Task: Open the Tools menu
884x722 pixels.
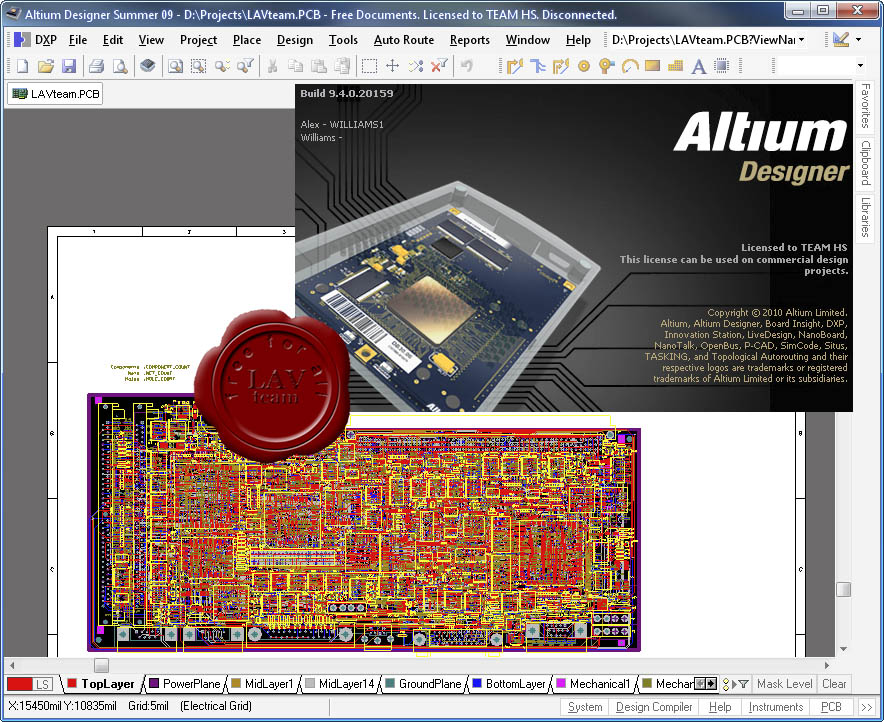Action: coord(343,40)
